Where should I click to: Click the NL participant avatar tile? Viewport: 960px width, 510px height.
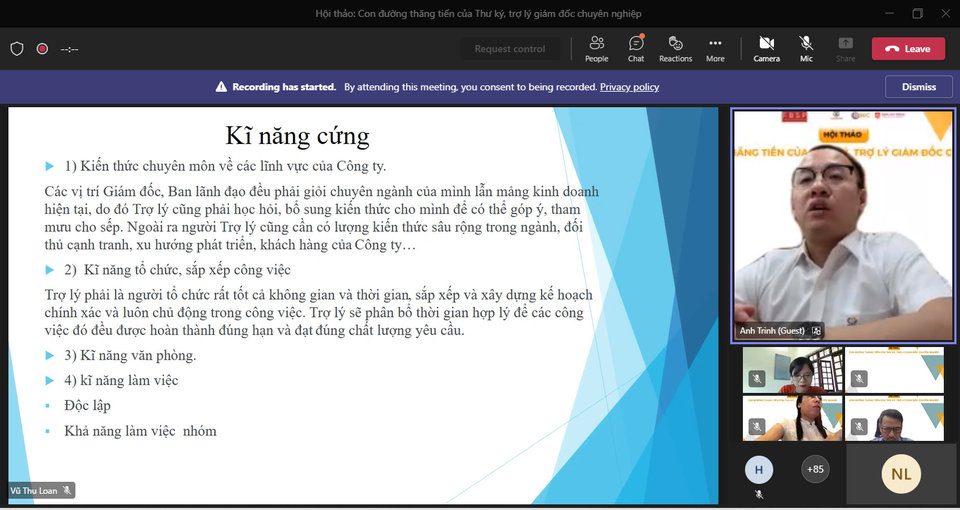tap(901, 474)
